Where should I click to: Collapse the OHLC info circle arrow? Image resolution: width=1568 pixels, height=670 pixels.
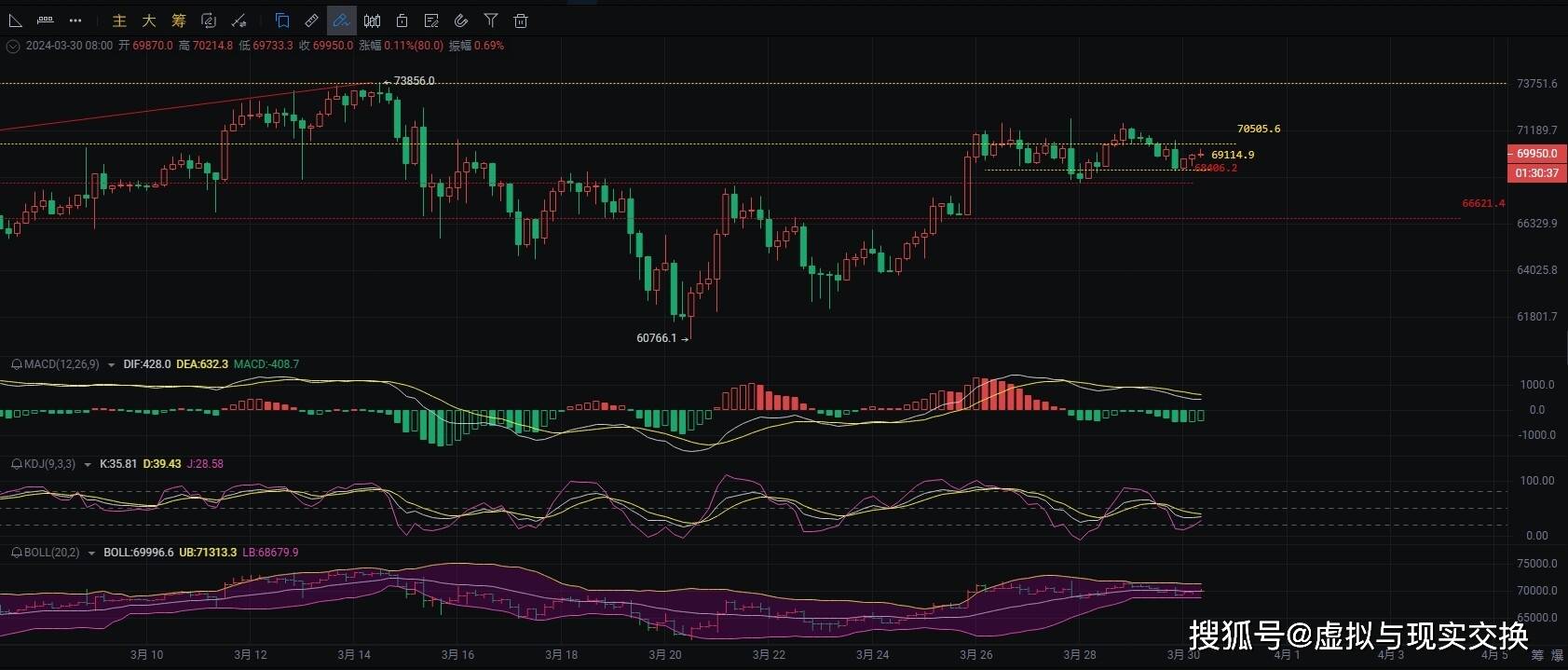[x=13, y=46]
